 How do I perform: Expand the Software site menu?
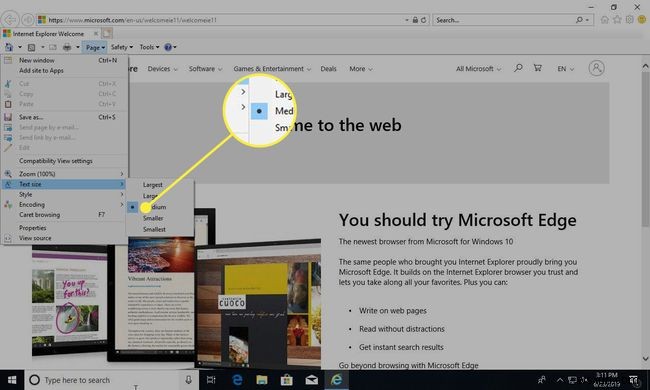coord(206,69)
